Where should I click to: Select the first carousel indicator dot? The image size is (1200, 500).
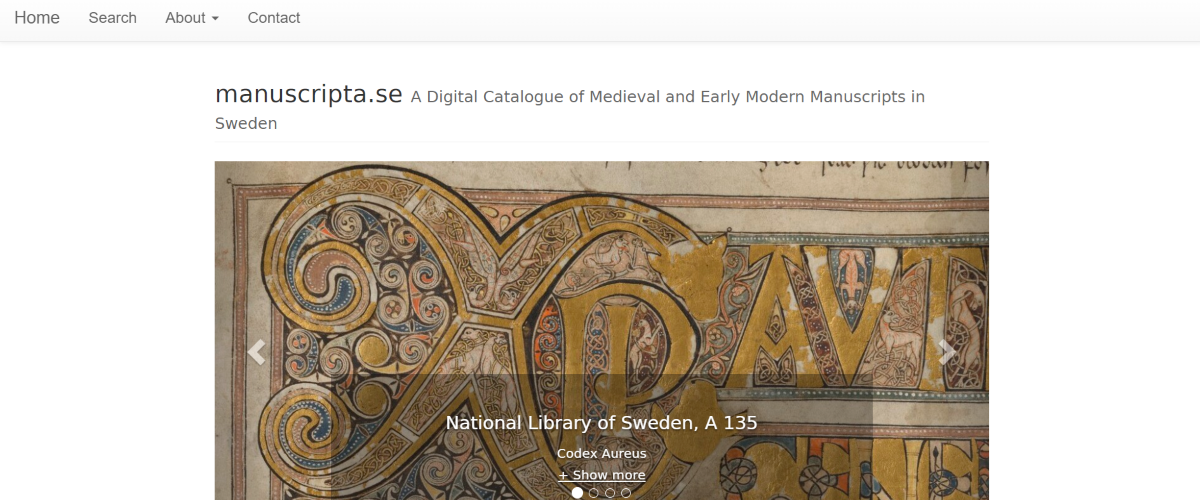tap(577, 492)
